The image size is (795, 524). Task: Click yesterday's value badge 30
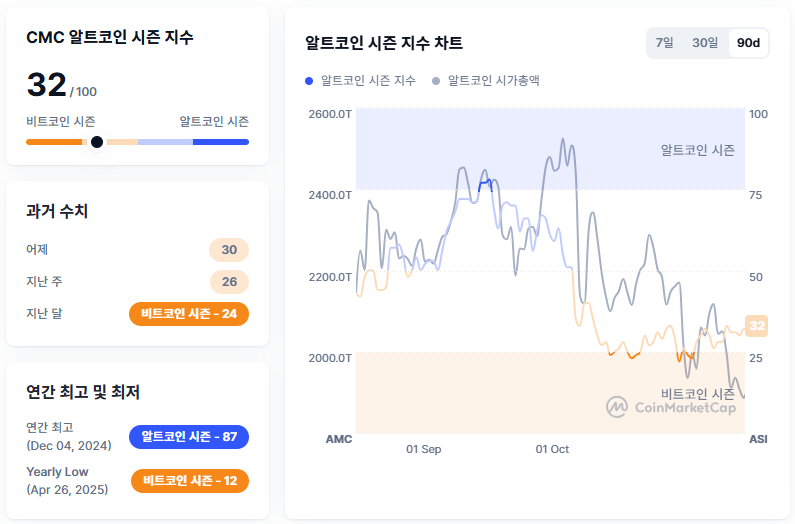(x=229, y=250)
